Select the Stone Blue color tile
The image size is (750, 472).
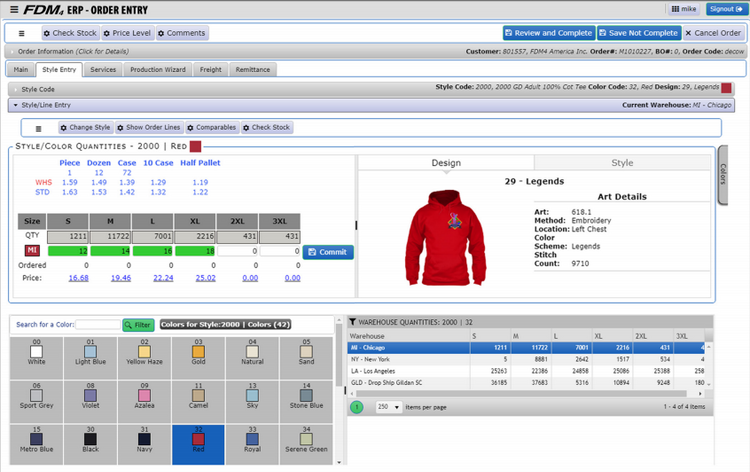pyautogui.click(x=306, y=401)
